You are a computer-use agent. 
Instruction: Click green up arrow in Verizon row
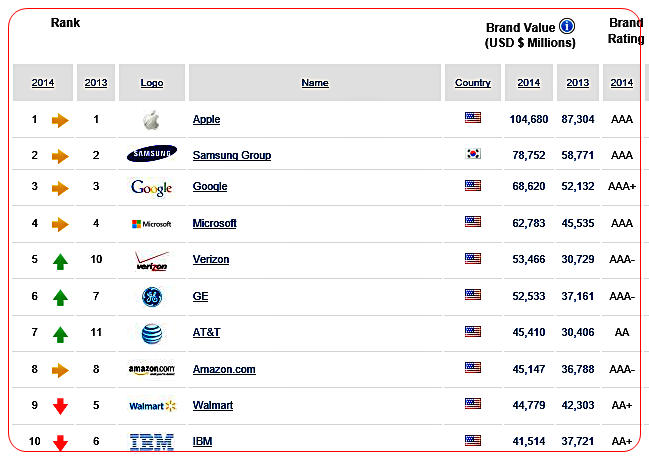coord(60,261)
